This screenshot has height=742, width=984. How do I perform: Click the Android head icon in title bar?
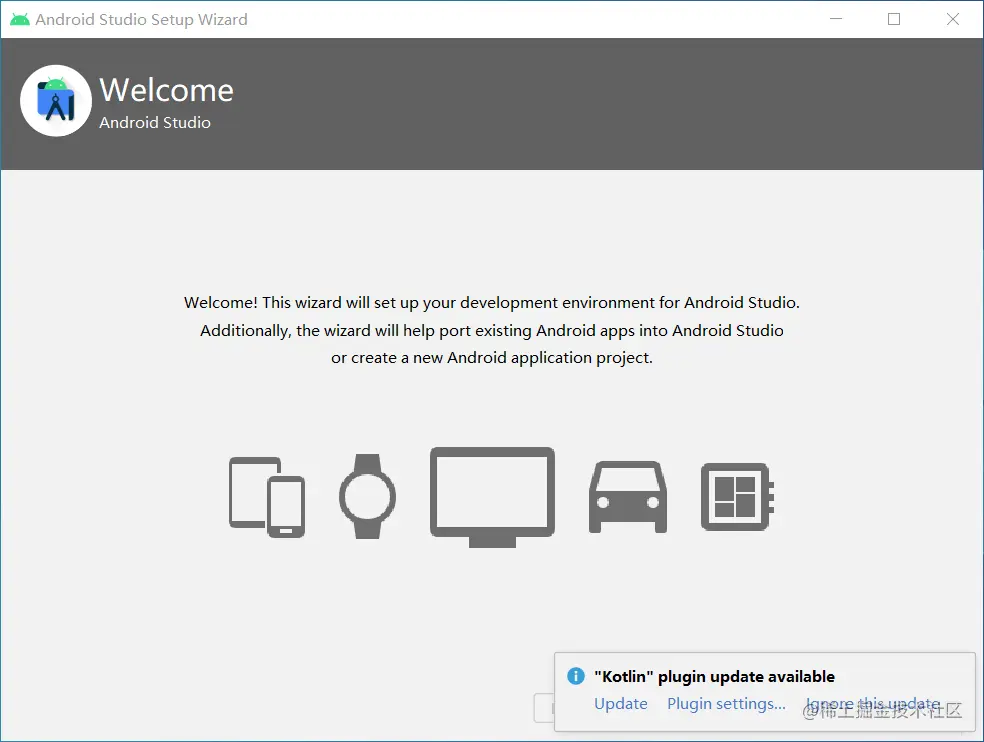tap(19, 19)
